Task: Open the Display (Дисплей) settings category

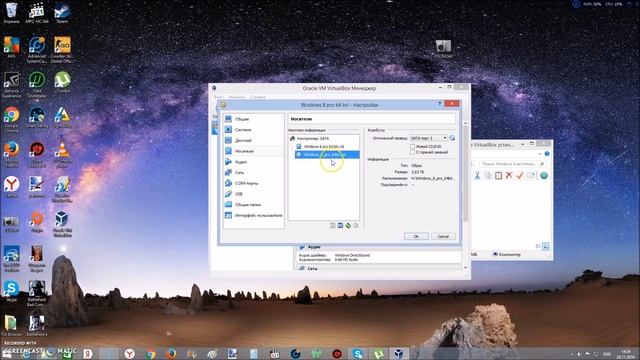Action: (253, 140)
